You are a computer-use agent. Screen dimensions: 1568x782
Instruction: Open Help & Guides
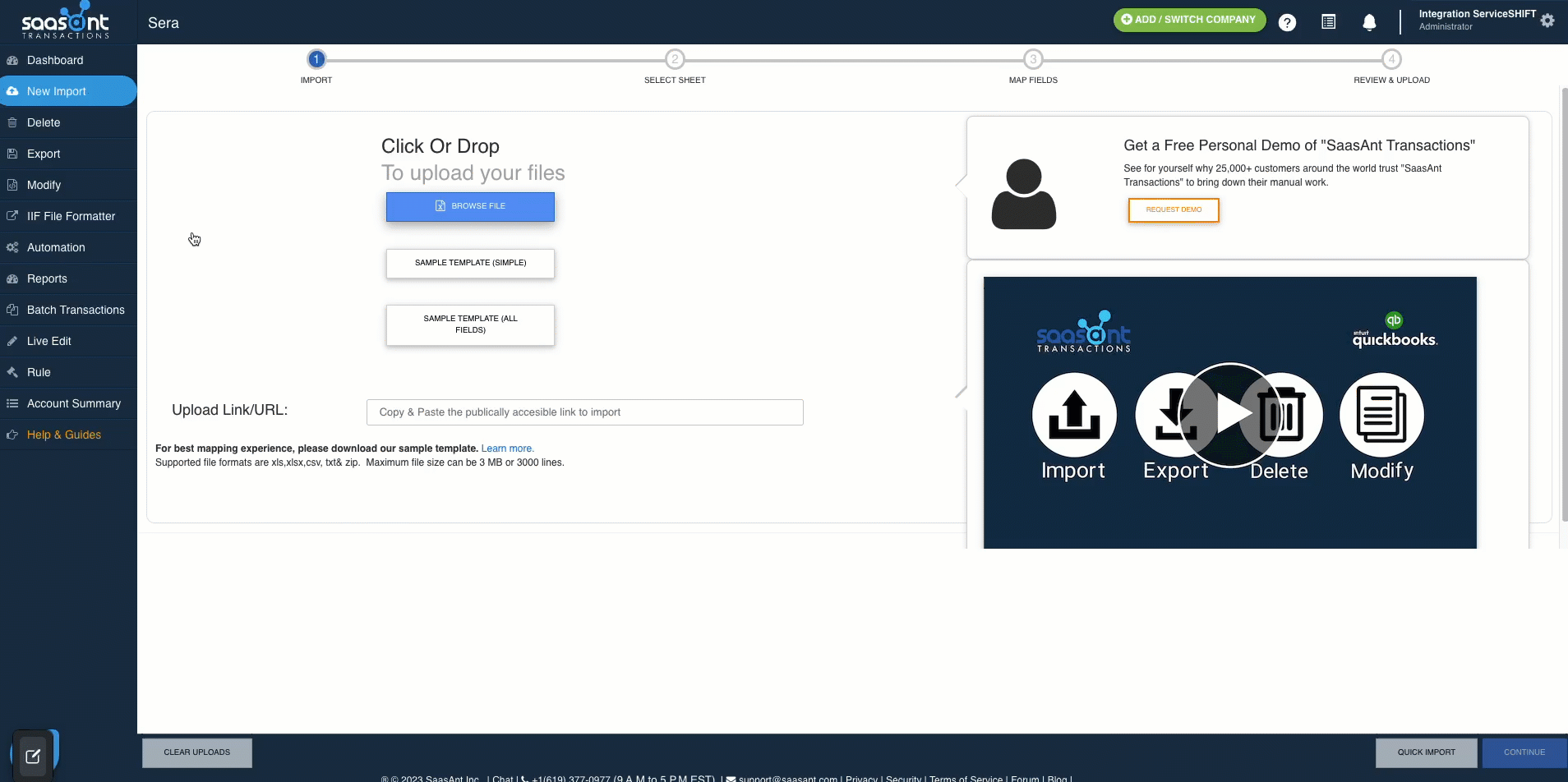[68, 435]
